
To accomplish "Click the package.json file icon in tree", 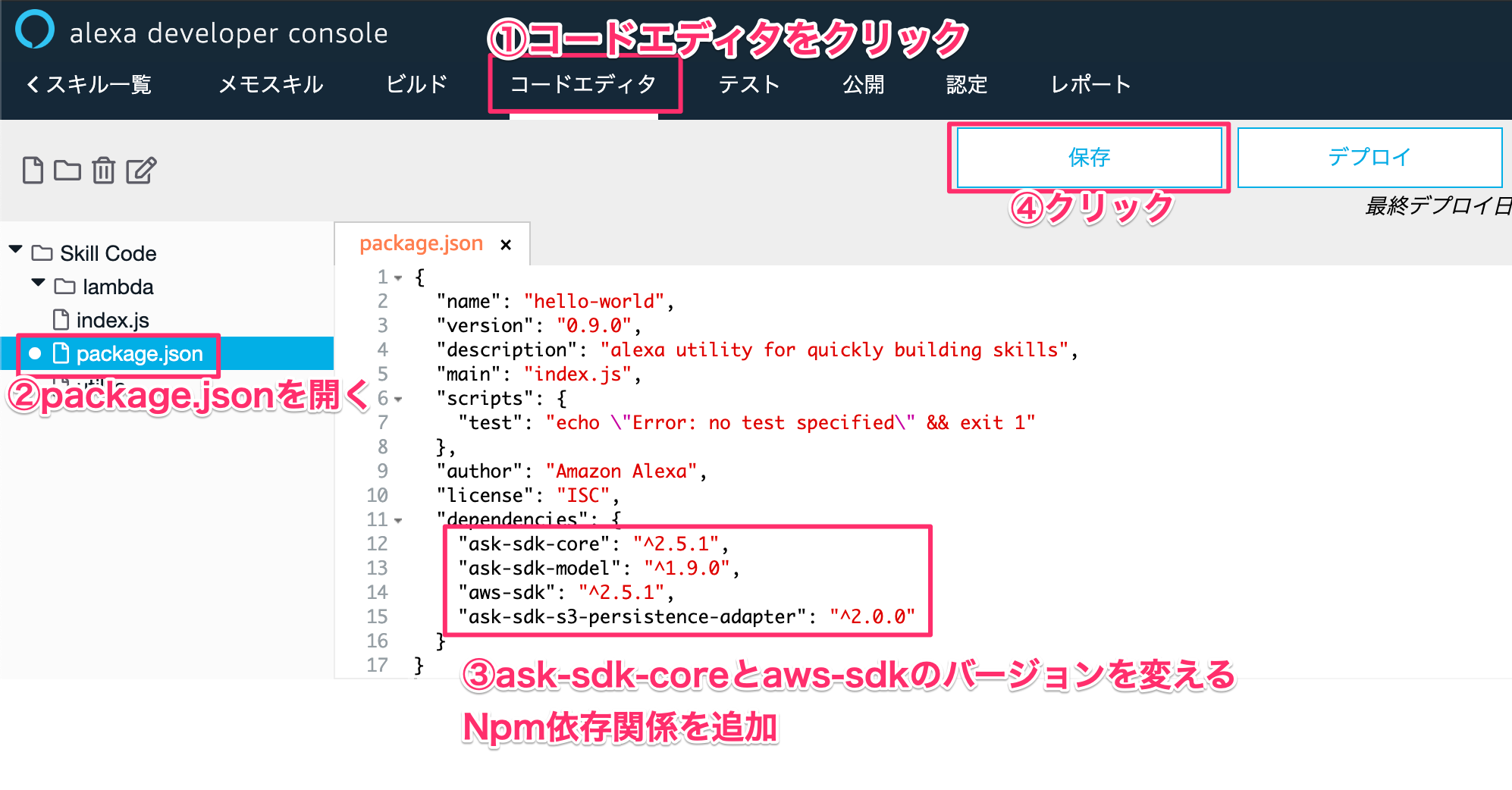I will [x=61, y=353].
